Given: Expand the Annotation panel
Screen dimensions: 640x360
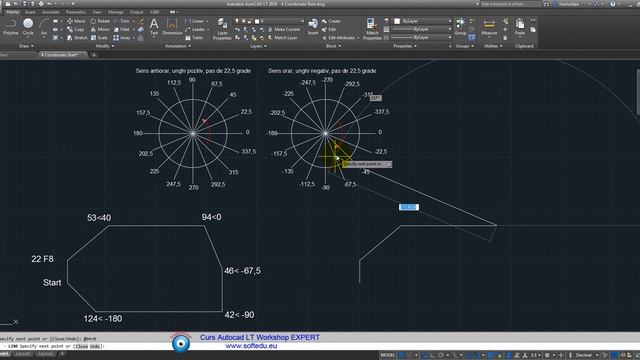Looking at the screenshot, I should 178,46.
